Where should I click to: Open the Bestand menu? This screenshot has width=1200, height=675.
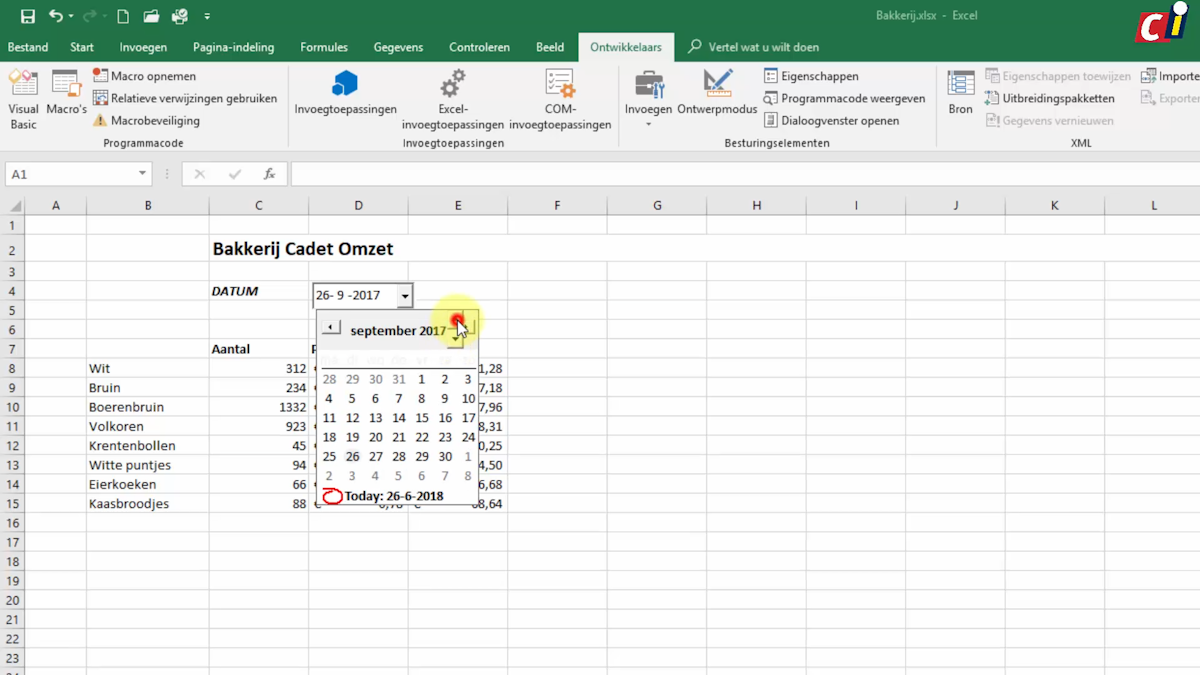click(x=28, y=47)
